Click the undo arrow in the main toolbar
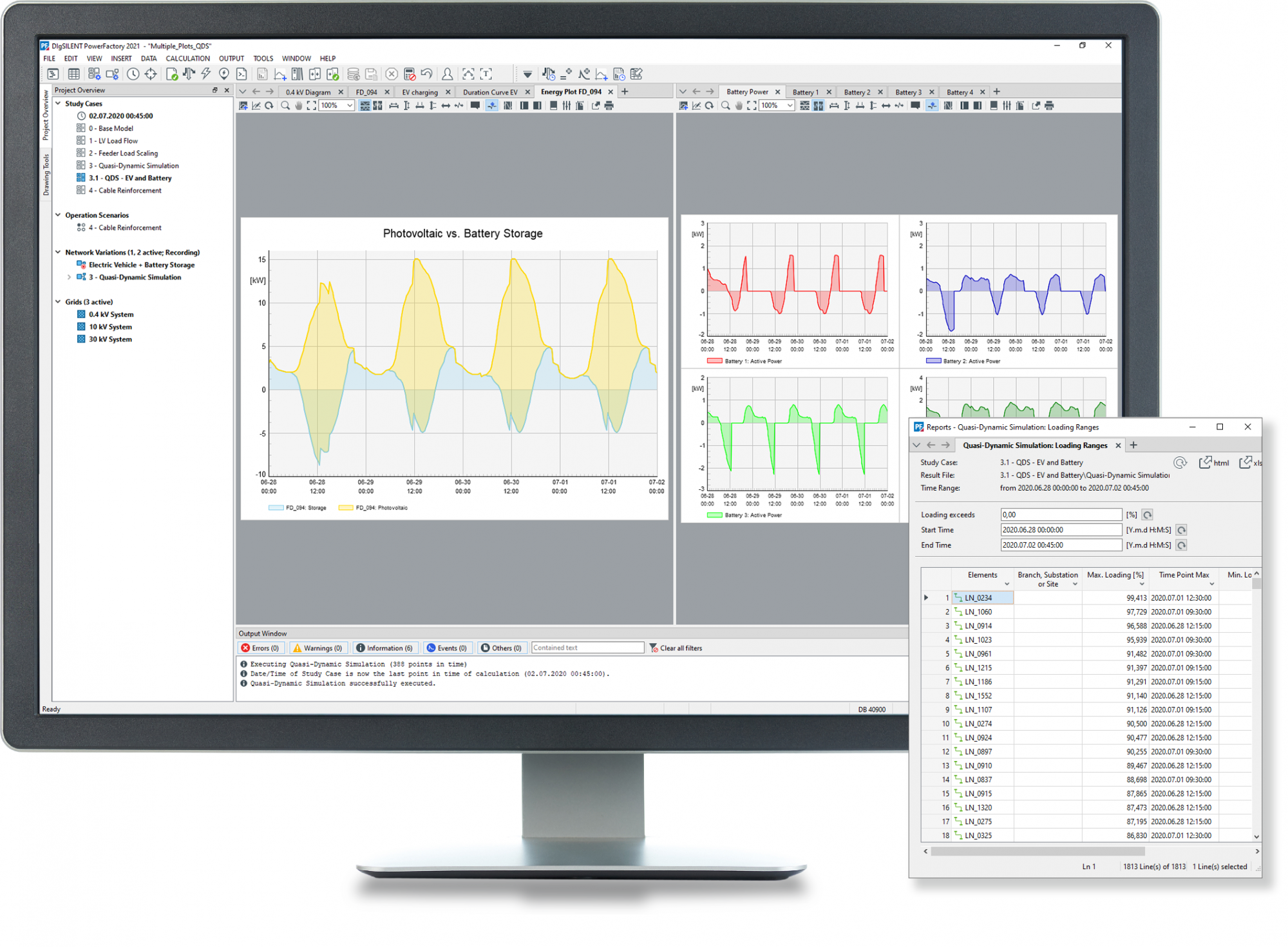 point(426,74)
